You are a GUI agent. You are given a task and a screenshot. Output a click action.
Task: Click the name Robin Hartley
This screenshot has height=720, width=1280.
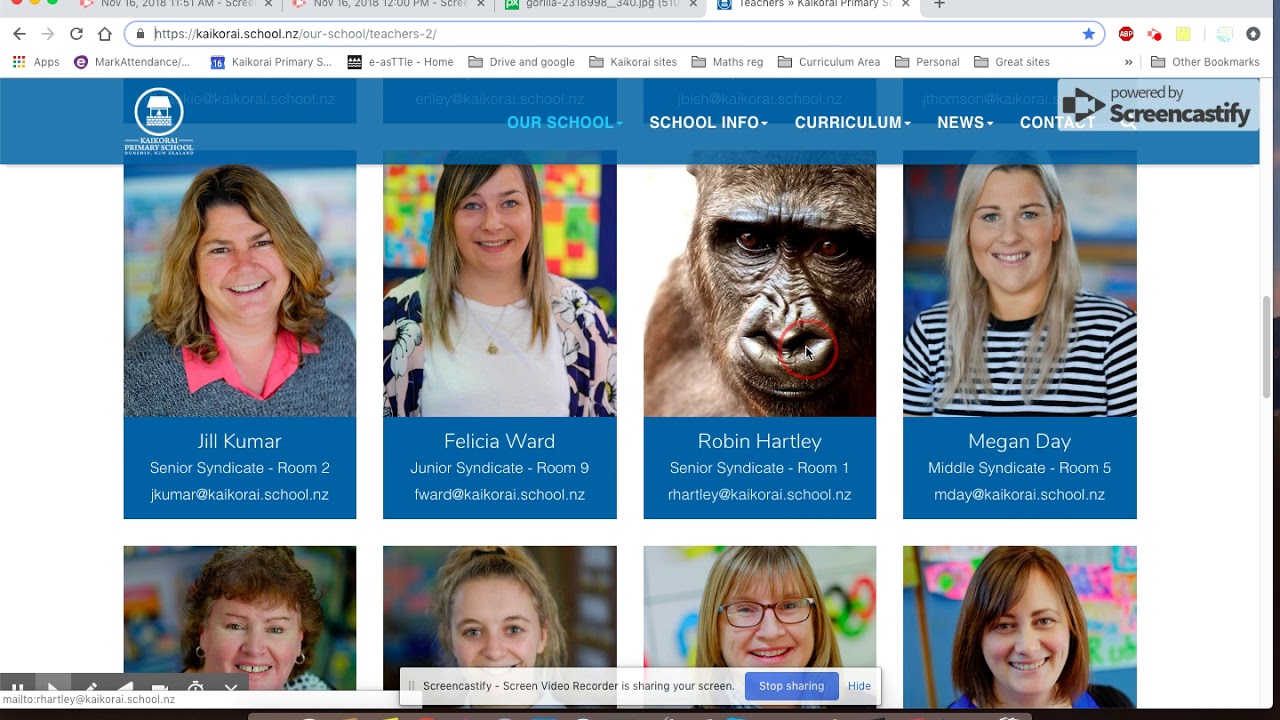coord(760,441)
